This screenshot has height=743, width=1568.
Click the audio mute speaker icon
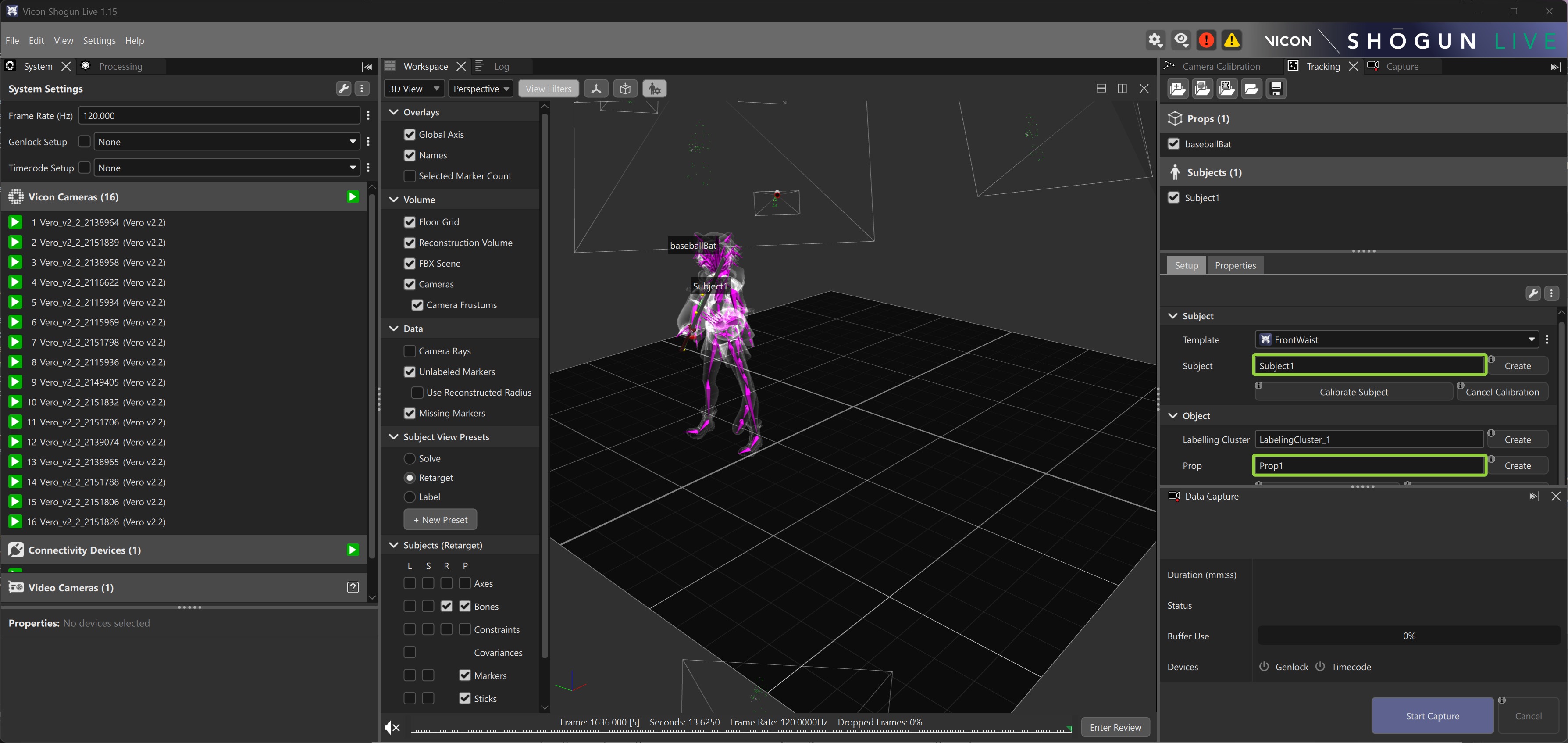tap(392, 727)
